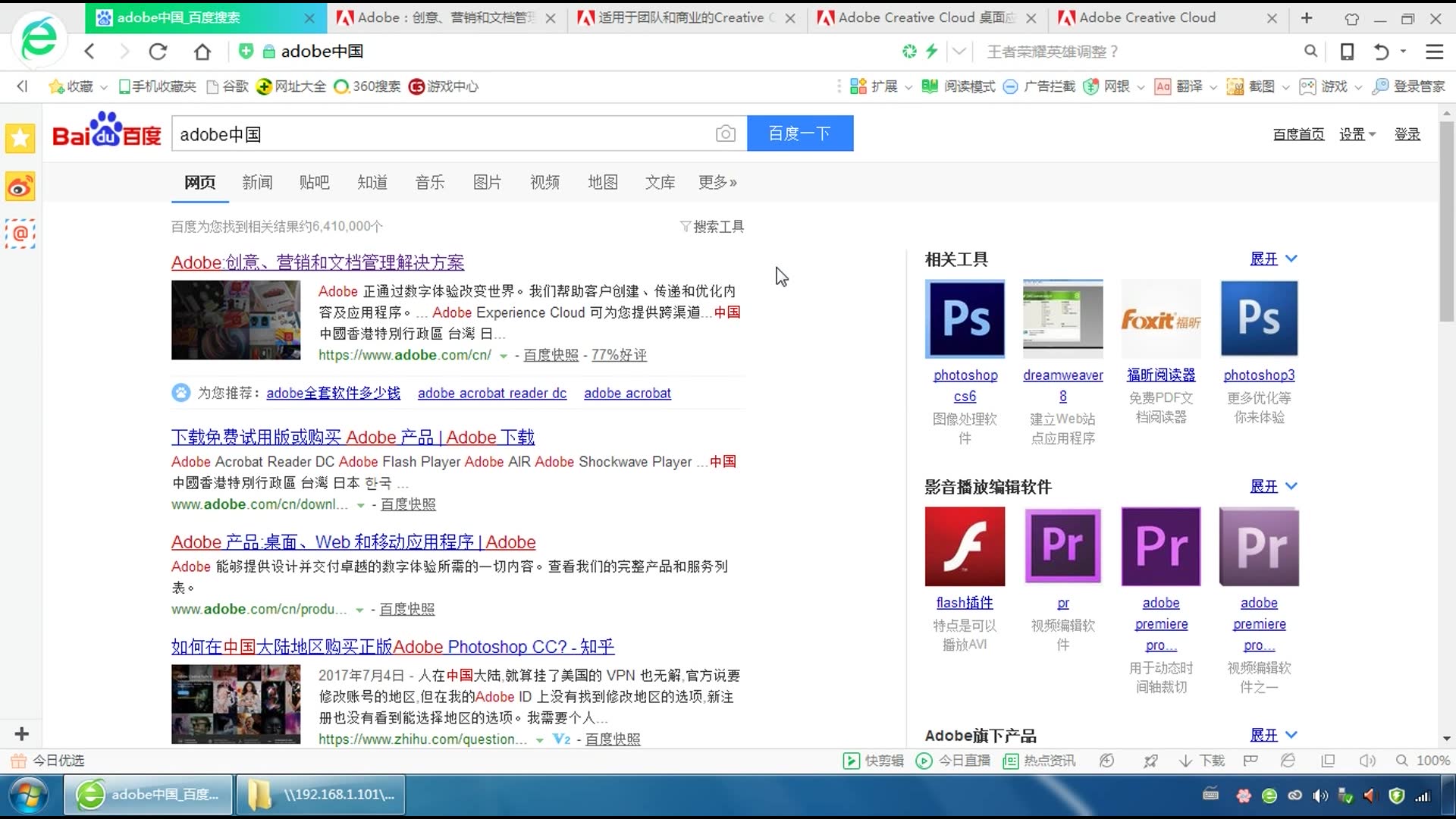1456x819 pixels.
Task: Open the 下载免费试用版或购买 Adobe 产品 result
Action: (x=353, y=438)
